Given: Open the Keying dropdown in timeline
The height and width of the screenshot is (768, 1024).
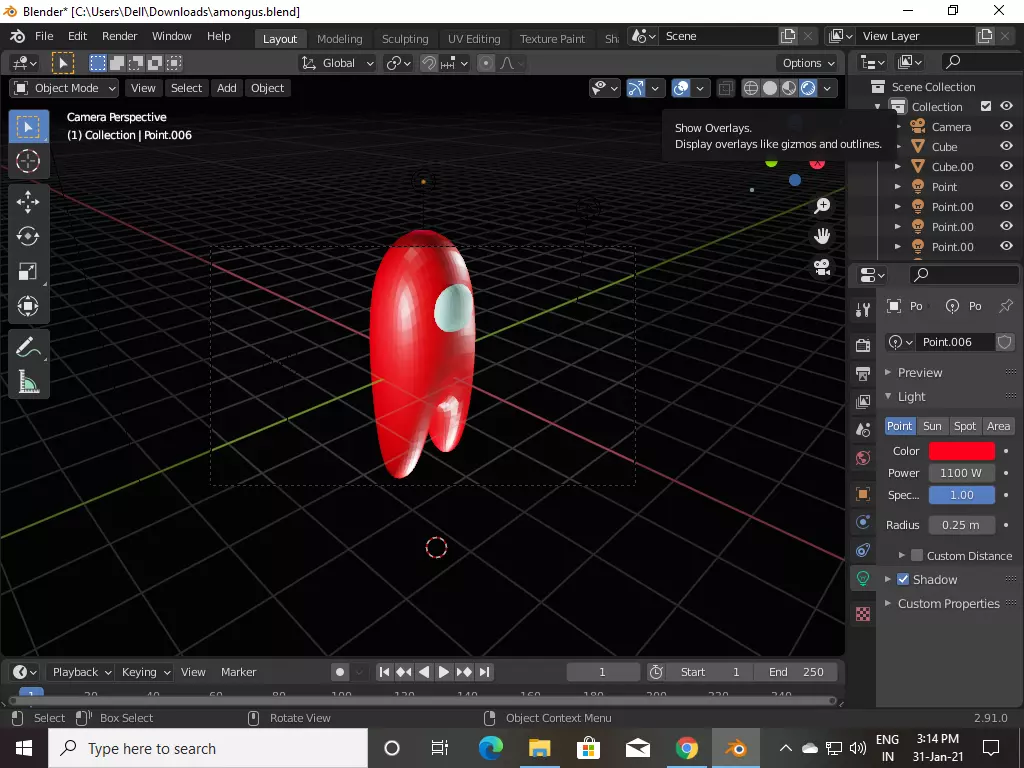Looking at the screenshot, I should point(146,672).
